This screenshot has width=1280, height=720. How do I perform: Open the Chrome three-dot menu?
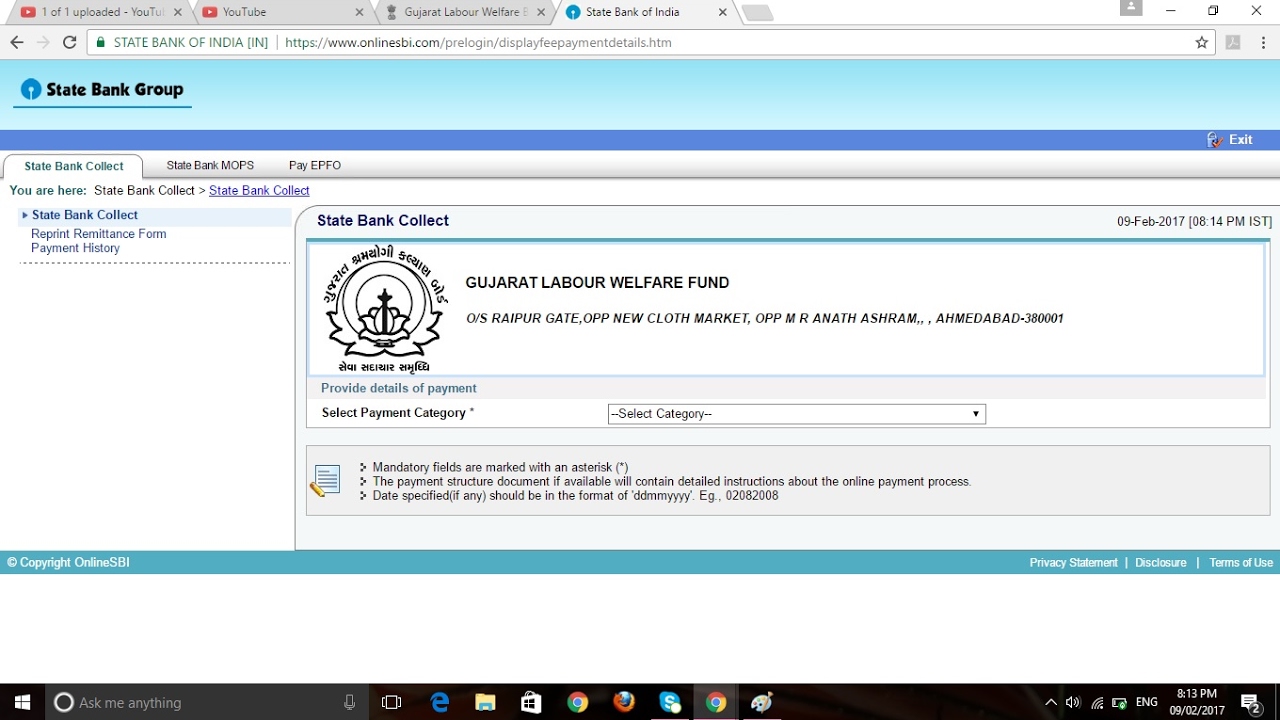point(1264,42)
